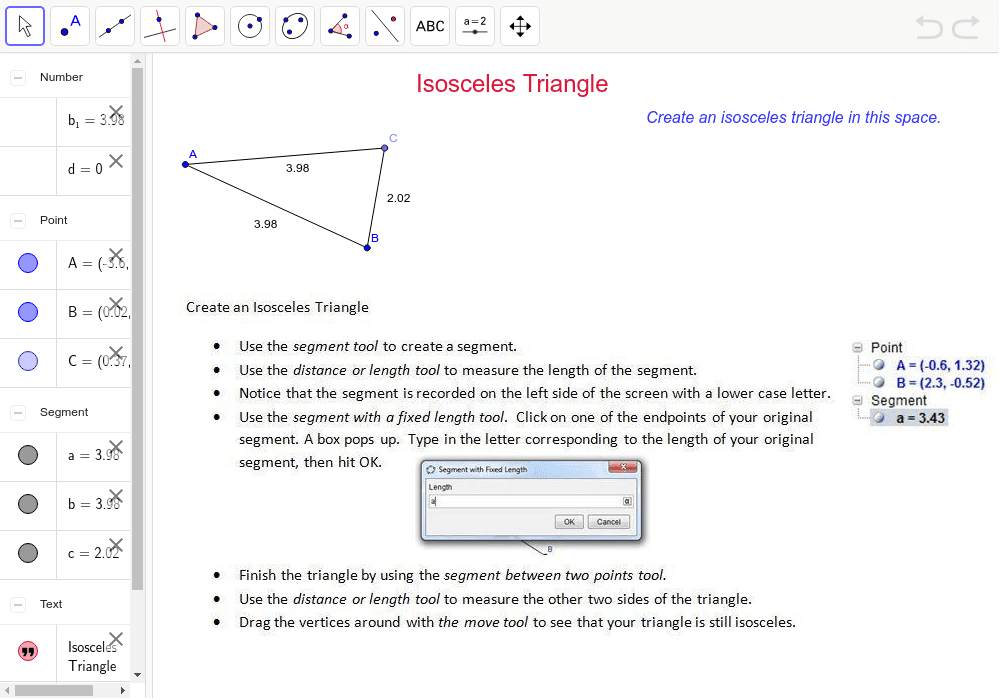
Task: Remove point B from the Algebra list
Action: (x=116, y=304)
